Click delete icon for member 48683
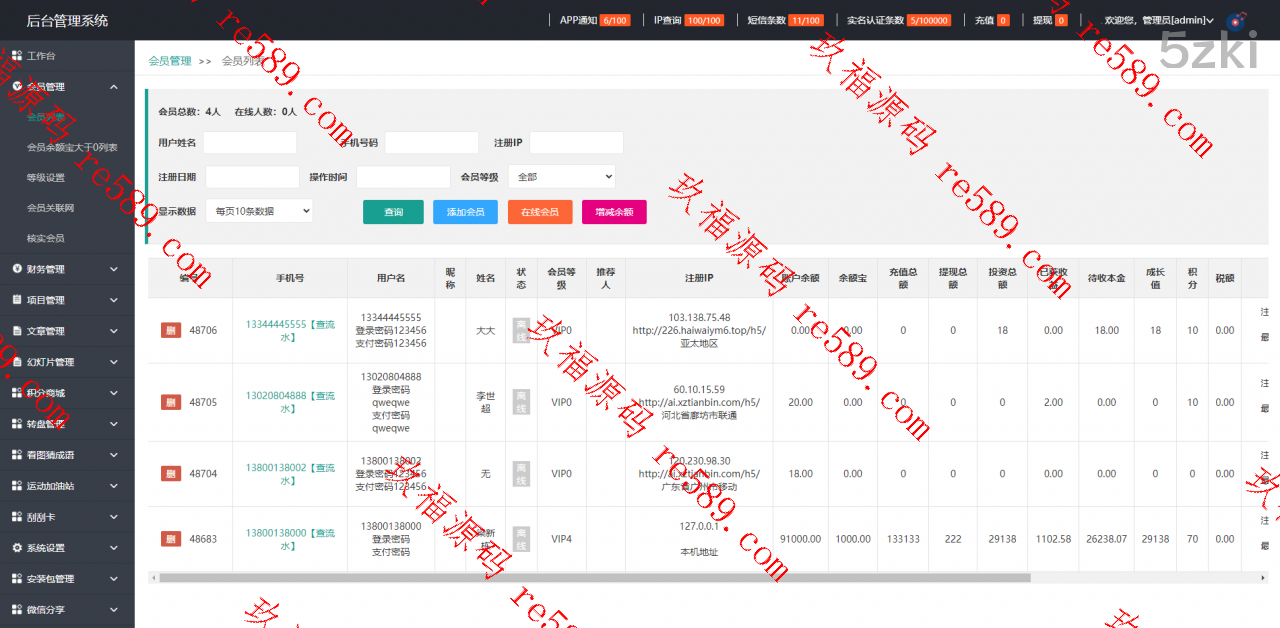 (171, 539)
